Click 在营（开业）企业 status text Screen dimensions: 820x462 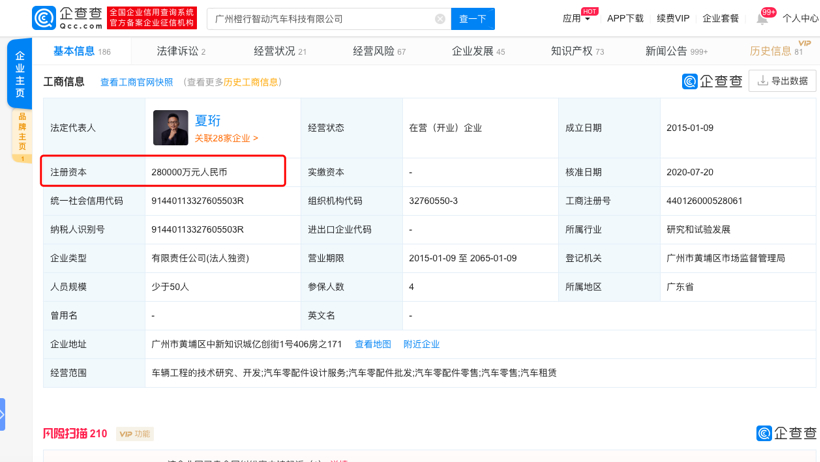[445, 128]
